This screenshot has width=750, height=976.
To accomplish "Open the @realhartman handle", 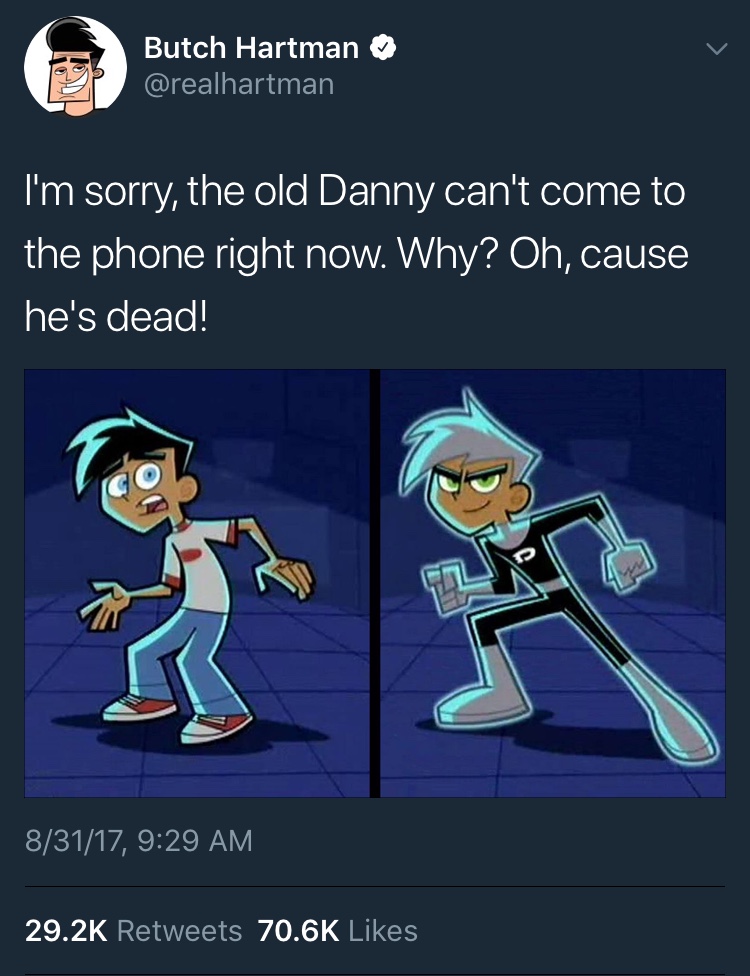I will click(239, 84).
